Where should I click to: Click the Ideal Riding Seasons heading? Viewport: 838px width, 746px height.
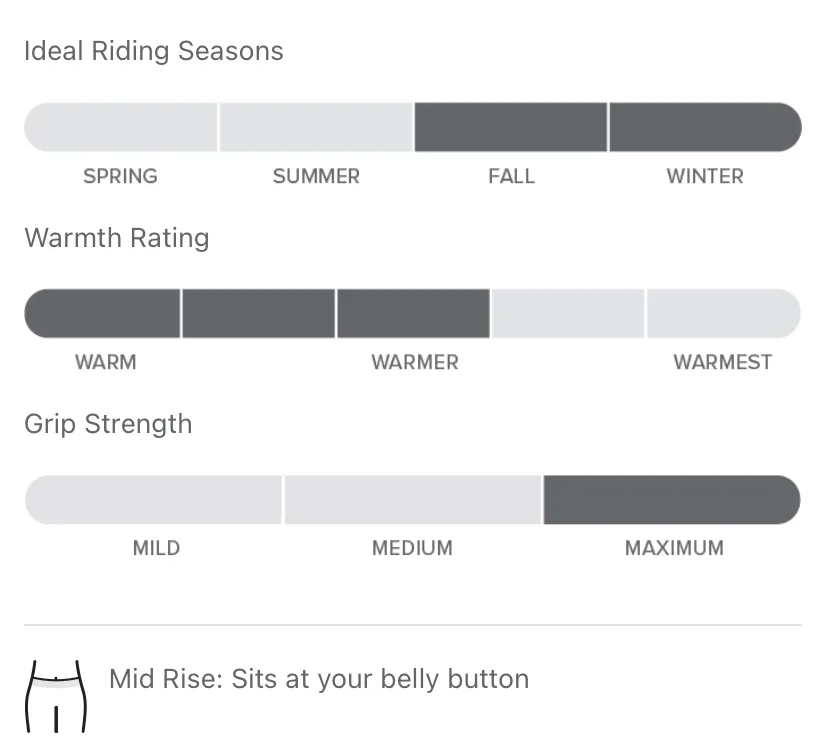154,51
